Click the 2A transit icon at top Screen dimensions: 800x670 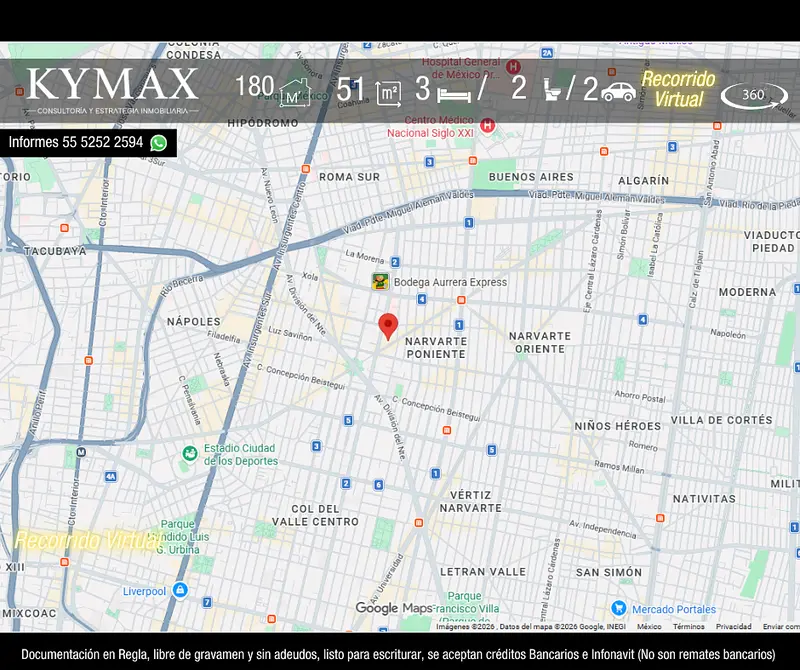pos(547,53)
